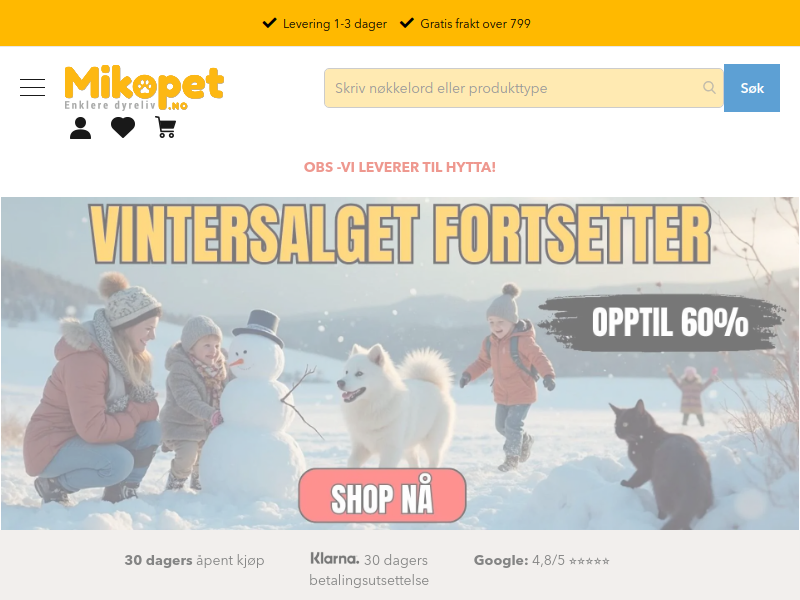Screen dimensions: 800x600
Task: Click the 'Gratis frakt over 799' text
Action: (x=476, y=24)
